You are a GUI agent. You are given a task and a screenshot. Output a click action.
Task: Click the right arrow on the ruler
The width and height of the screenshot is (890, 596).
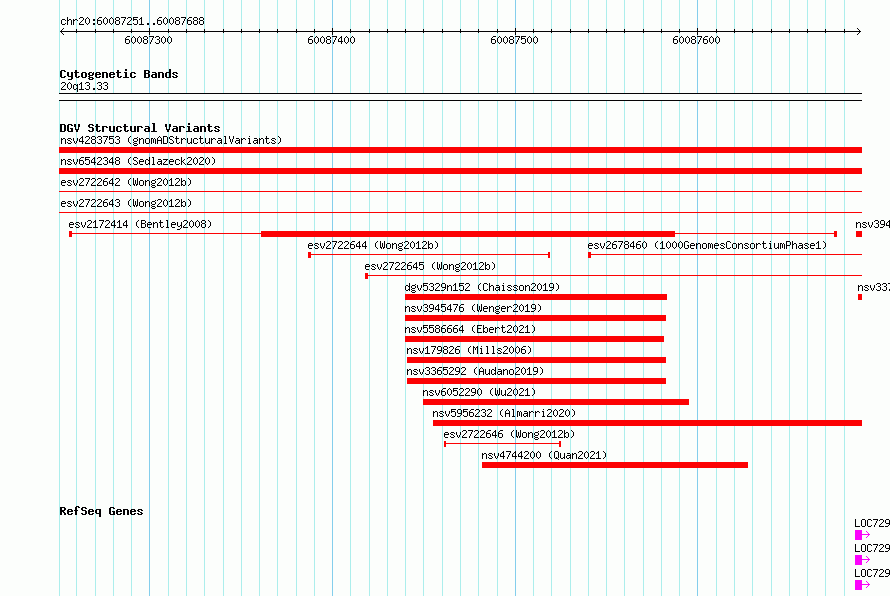[x=858, y=31]
